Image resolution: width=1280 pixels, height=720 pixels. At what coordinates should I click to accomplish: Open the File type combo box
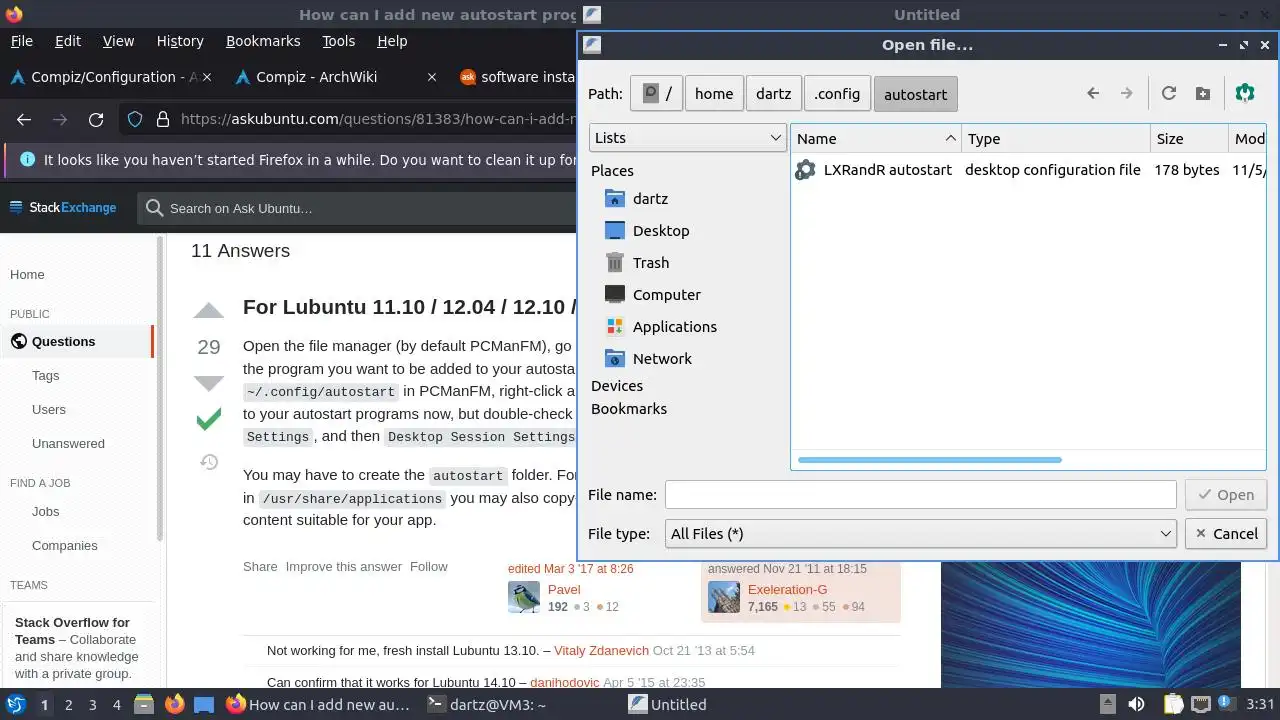(921, 534)
